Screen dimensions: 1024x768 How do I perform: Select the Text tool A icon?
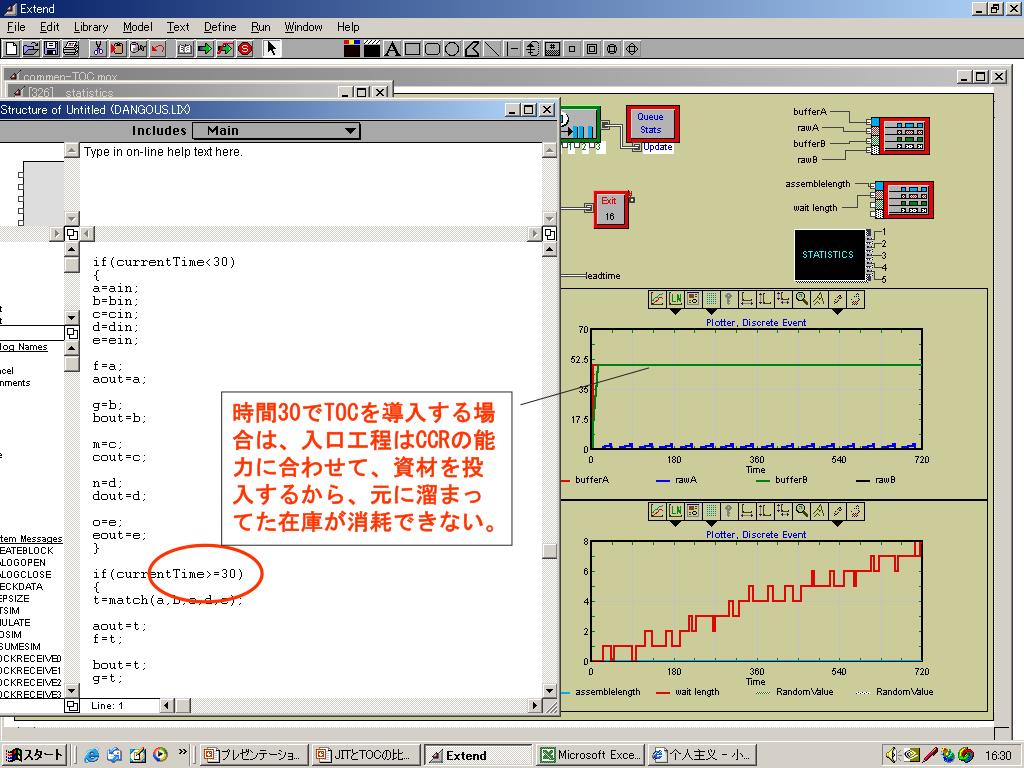[392, 49]
